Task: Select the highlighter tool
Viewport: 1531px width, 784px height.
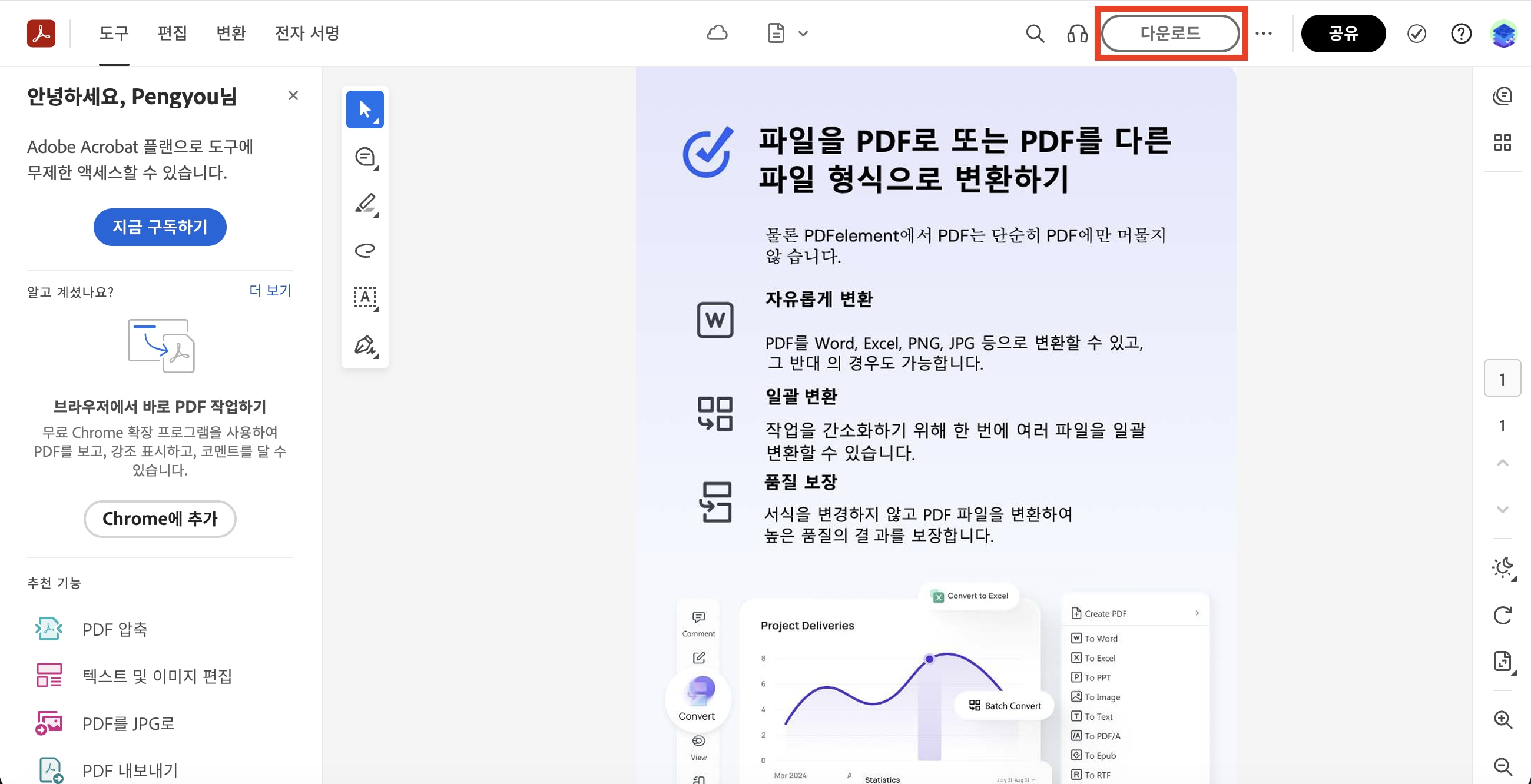Action: click(x=365, y=204)
